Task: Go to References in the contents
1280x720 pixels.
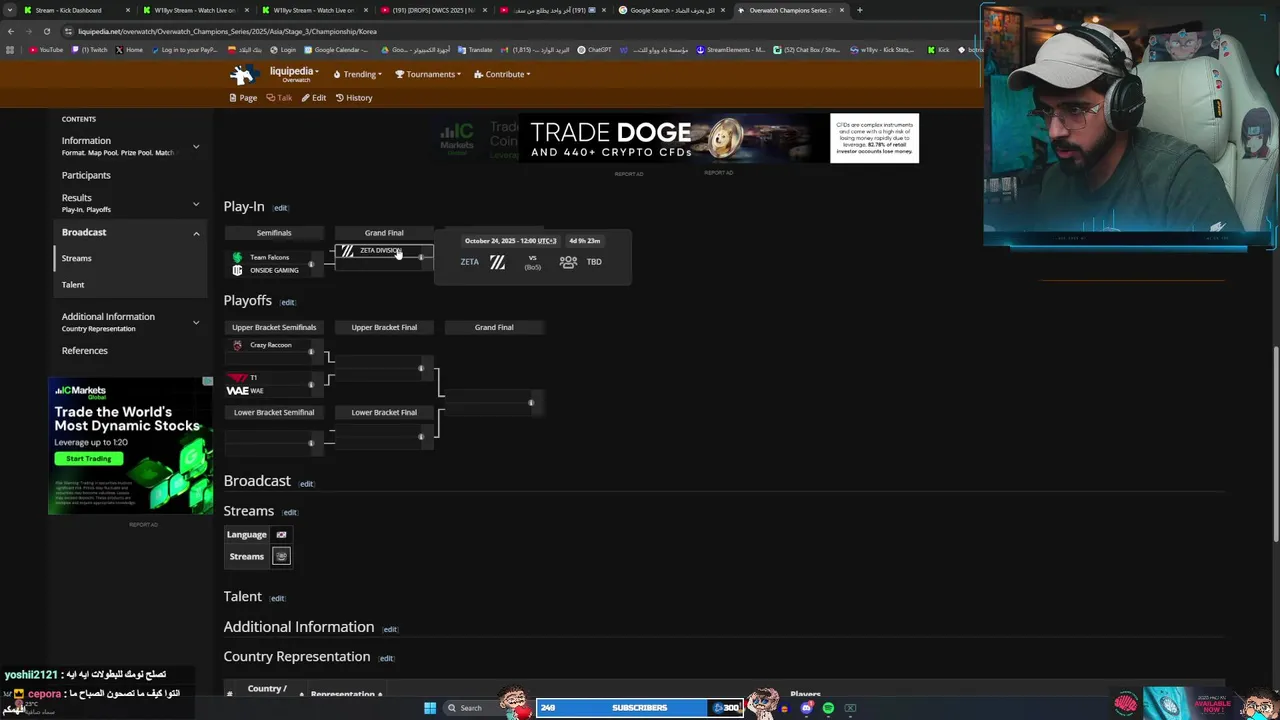Action: coord(85,351)
